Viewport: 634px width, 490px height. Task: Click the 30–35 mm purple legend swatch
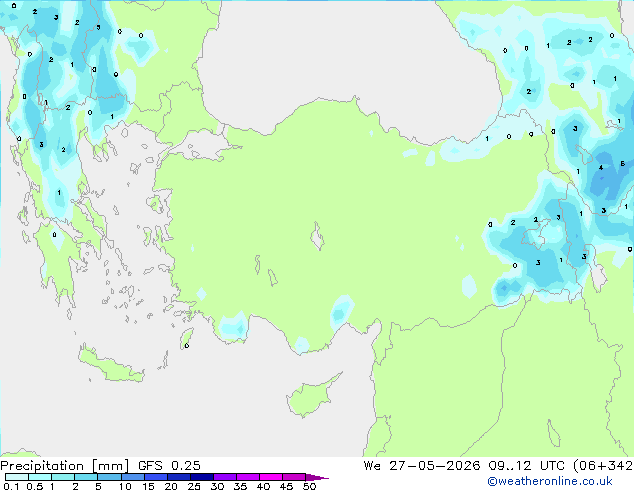(225, 477)
